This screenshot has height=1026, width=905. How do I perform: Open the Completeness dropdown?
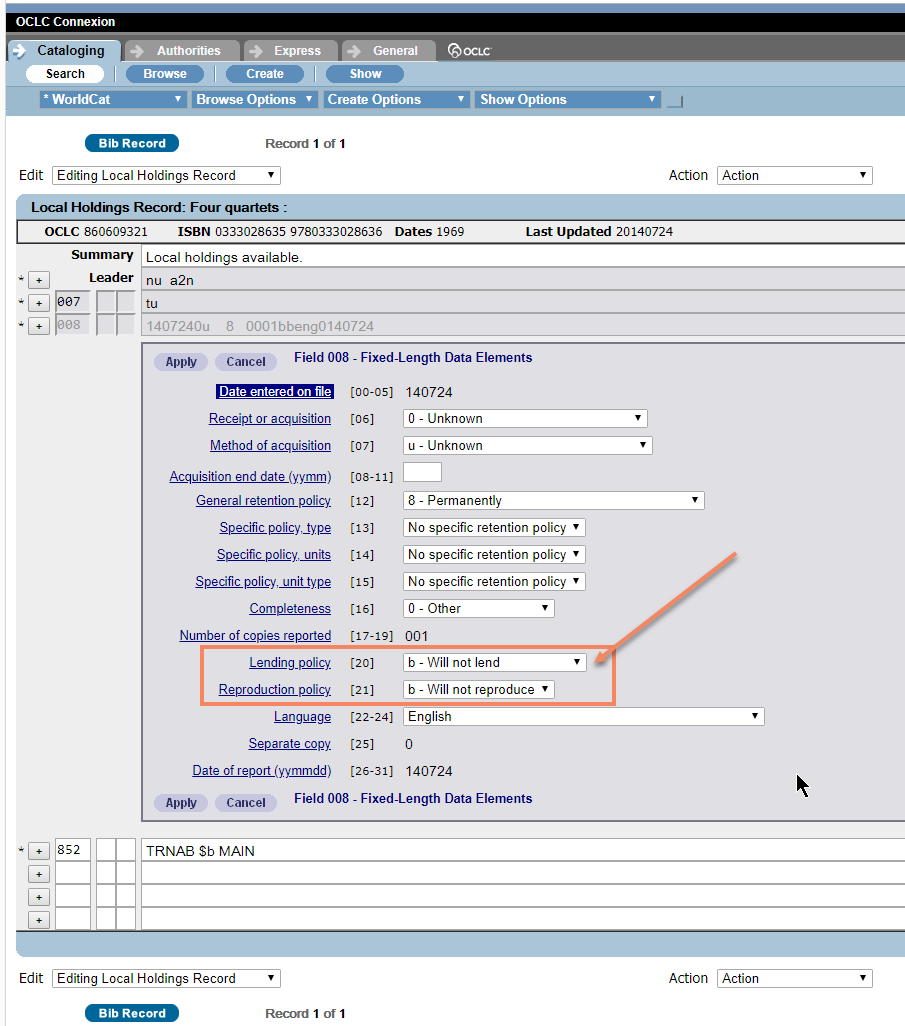click(478, 609)
